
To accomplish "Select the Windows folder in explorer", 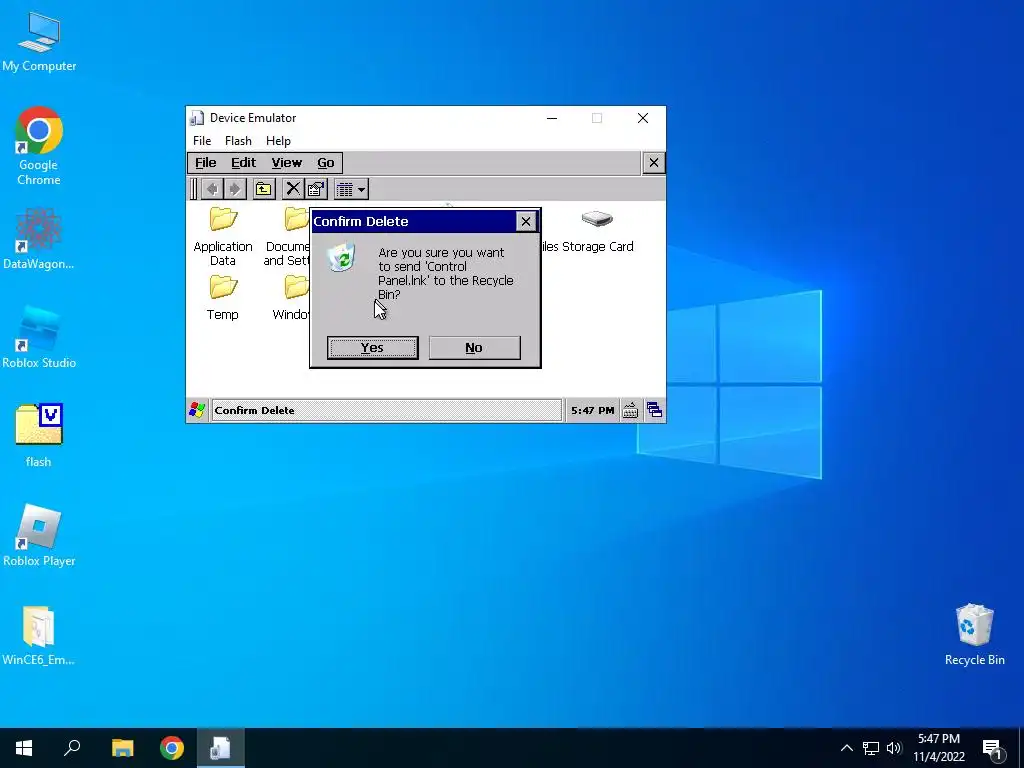I will click(x=291, y=298).
